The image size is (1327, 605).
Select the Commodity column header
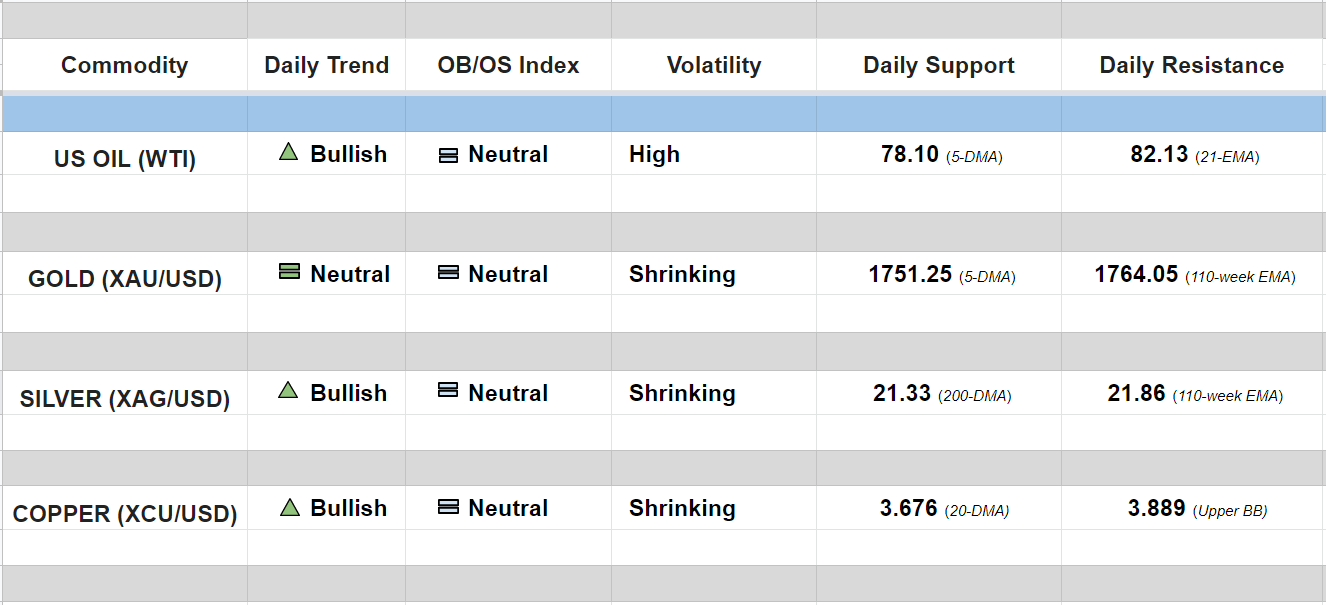click(124, 66)
